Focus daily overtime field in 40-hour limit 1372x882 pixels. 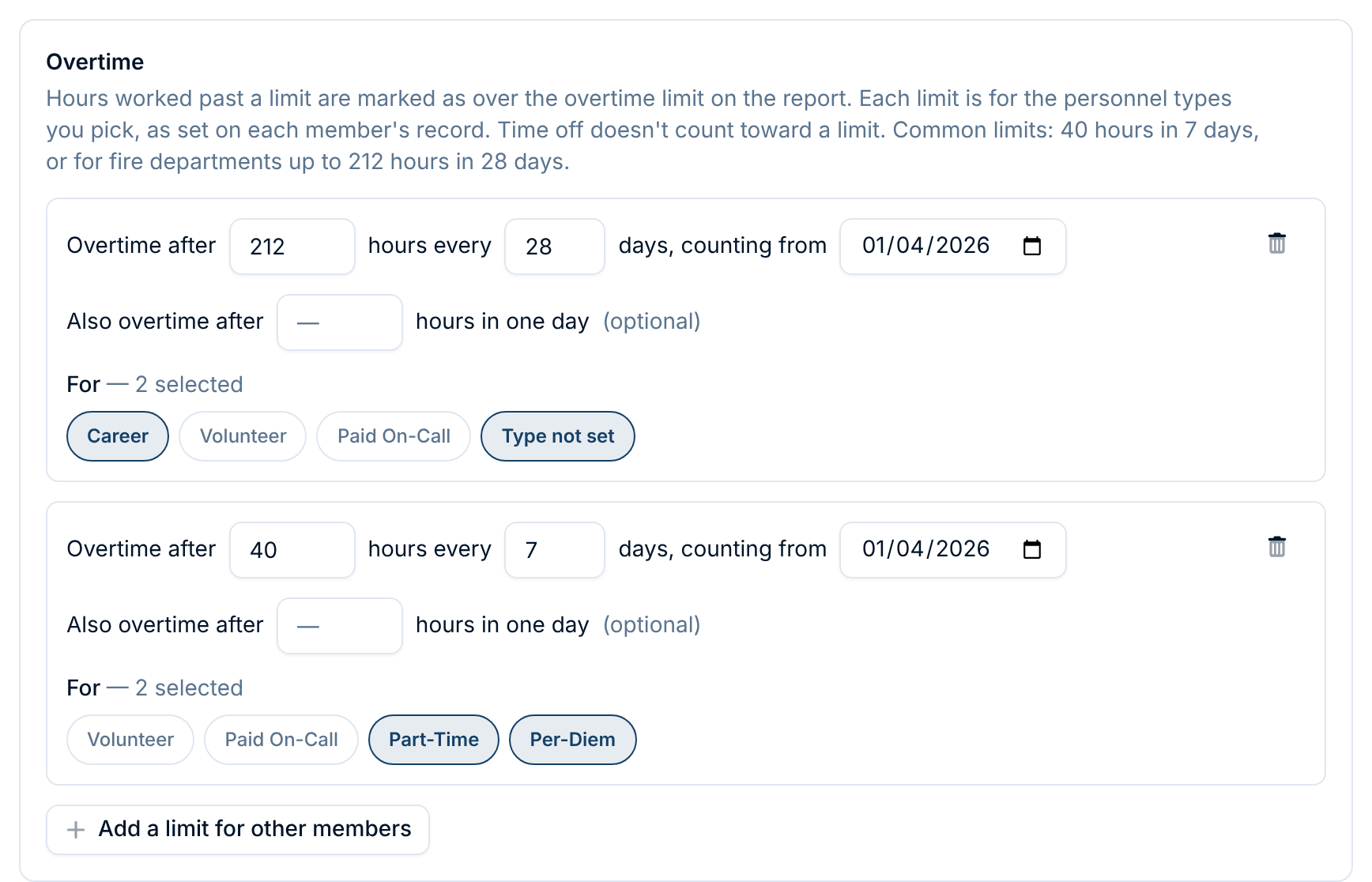click(x=340, y=626)
